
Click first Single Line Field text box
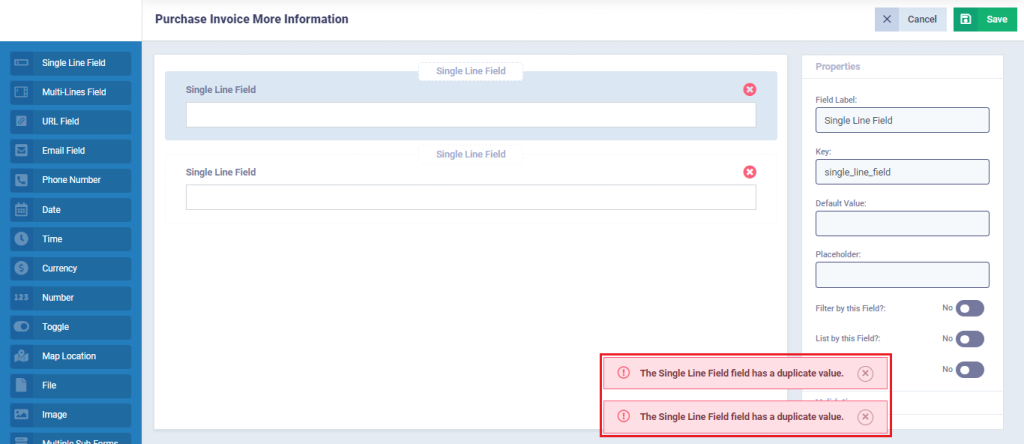[x=471, y=115]
